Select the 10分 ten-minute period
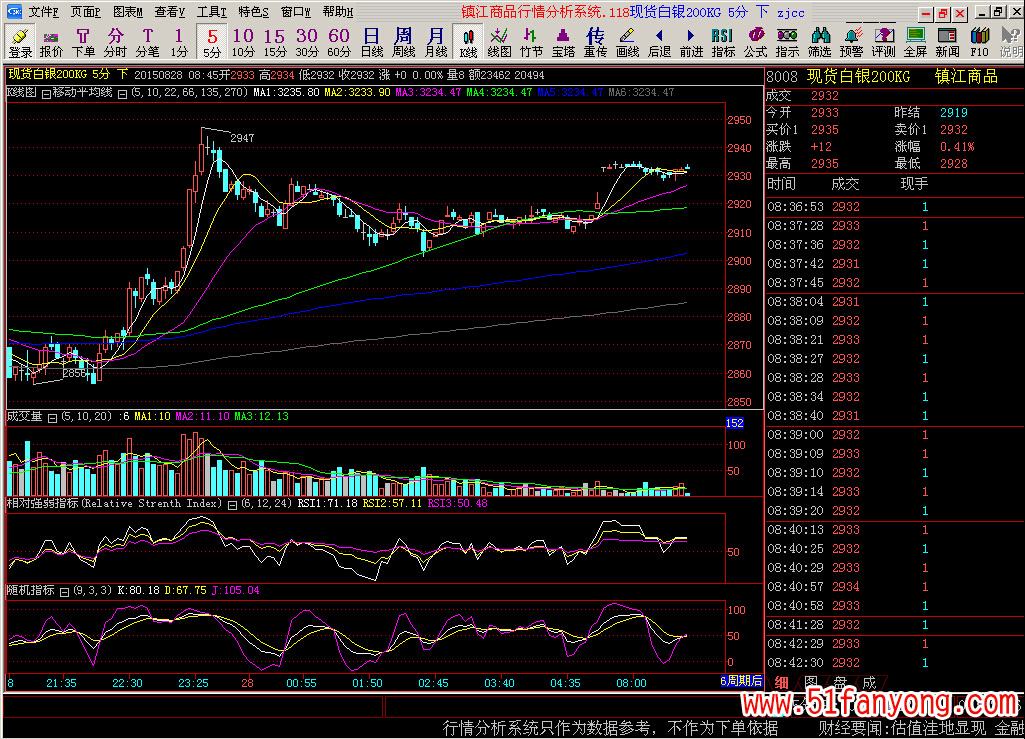Image resolution: width=1025 pixels, height=739 pixels. click(x=243, y=42)
